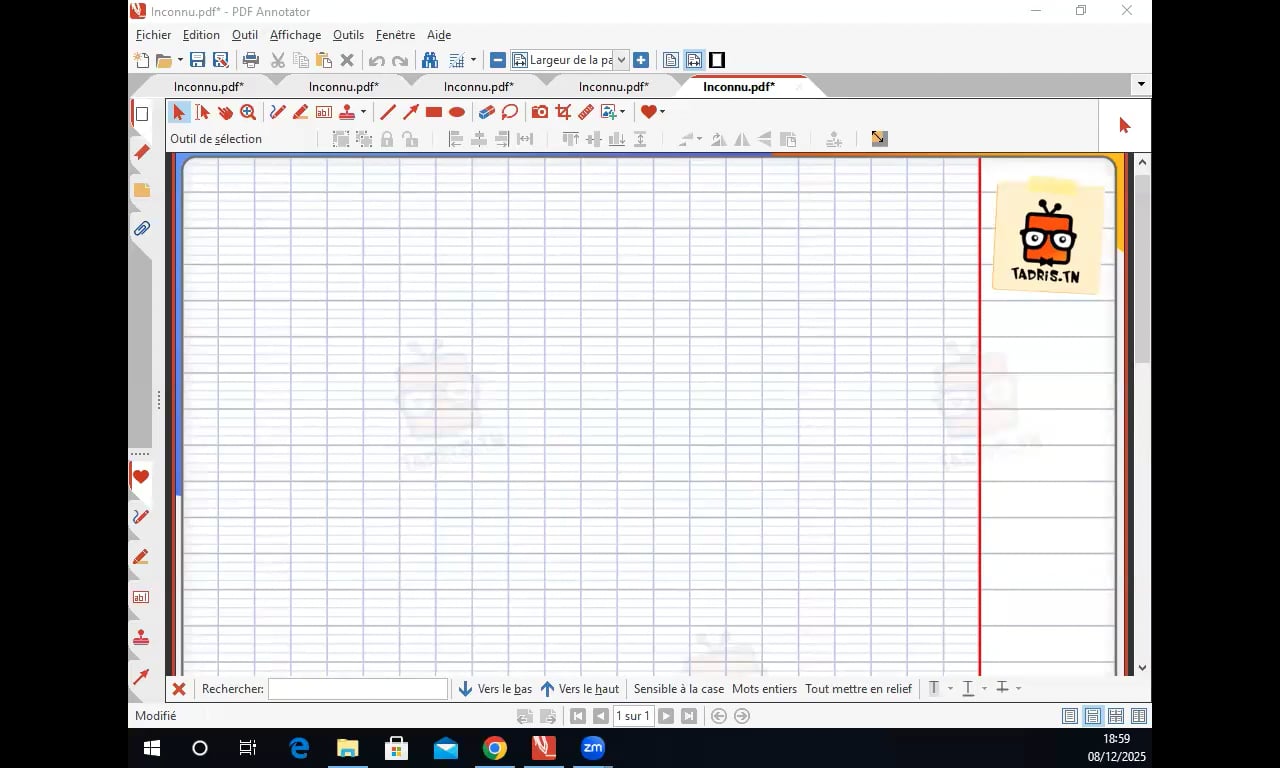The width and height of the screenshot is (1280, 768).
Task: Toggle "Mots entiers" search option
Action: click(x=764, y=689)
